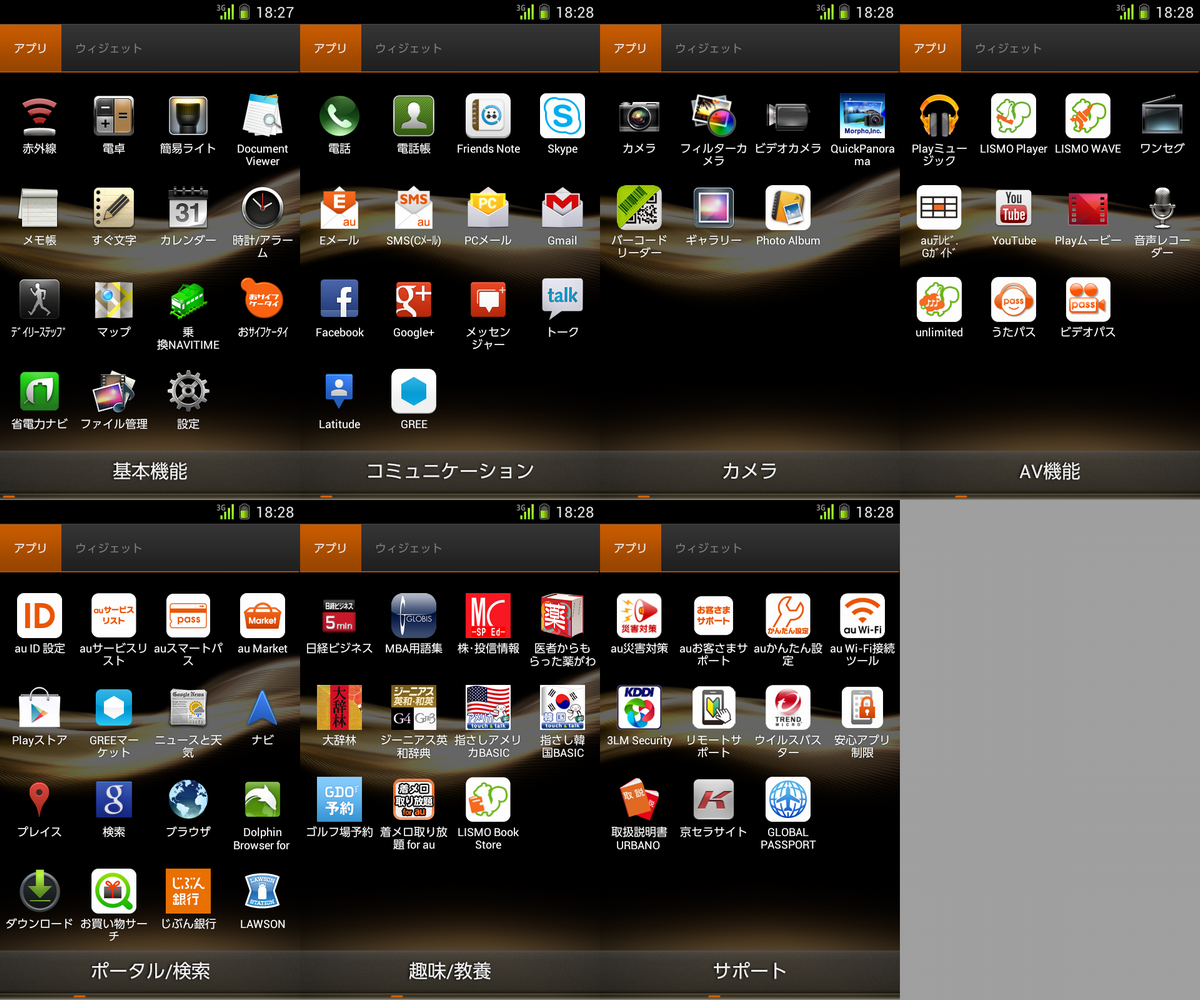Launch the ワンセグ TV app

pos(1161,117)
